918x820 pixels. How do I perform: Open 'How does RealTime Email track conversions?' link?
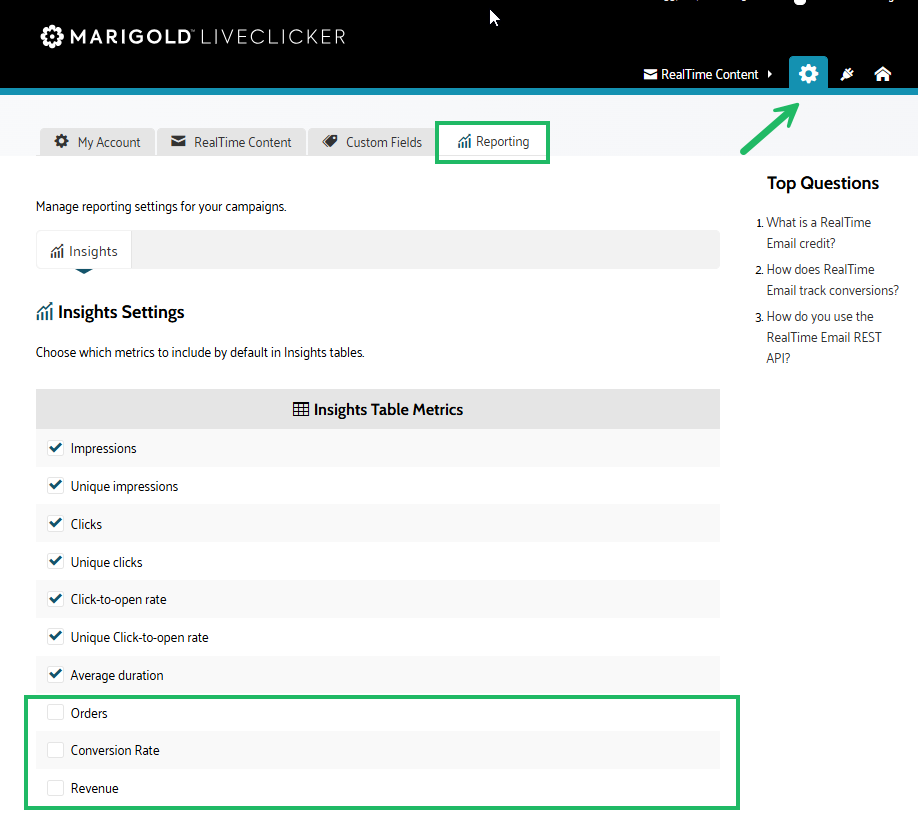coord(832,280)
